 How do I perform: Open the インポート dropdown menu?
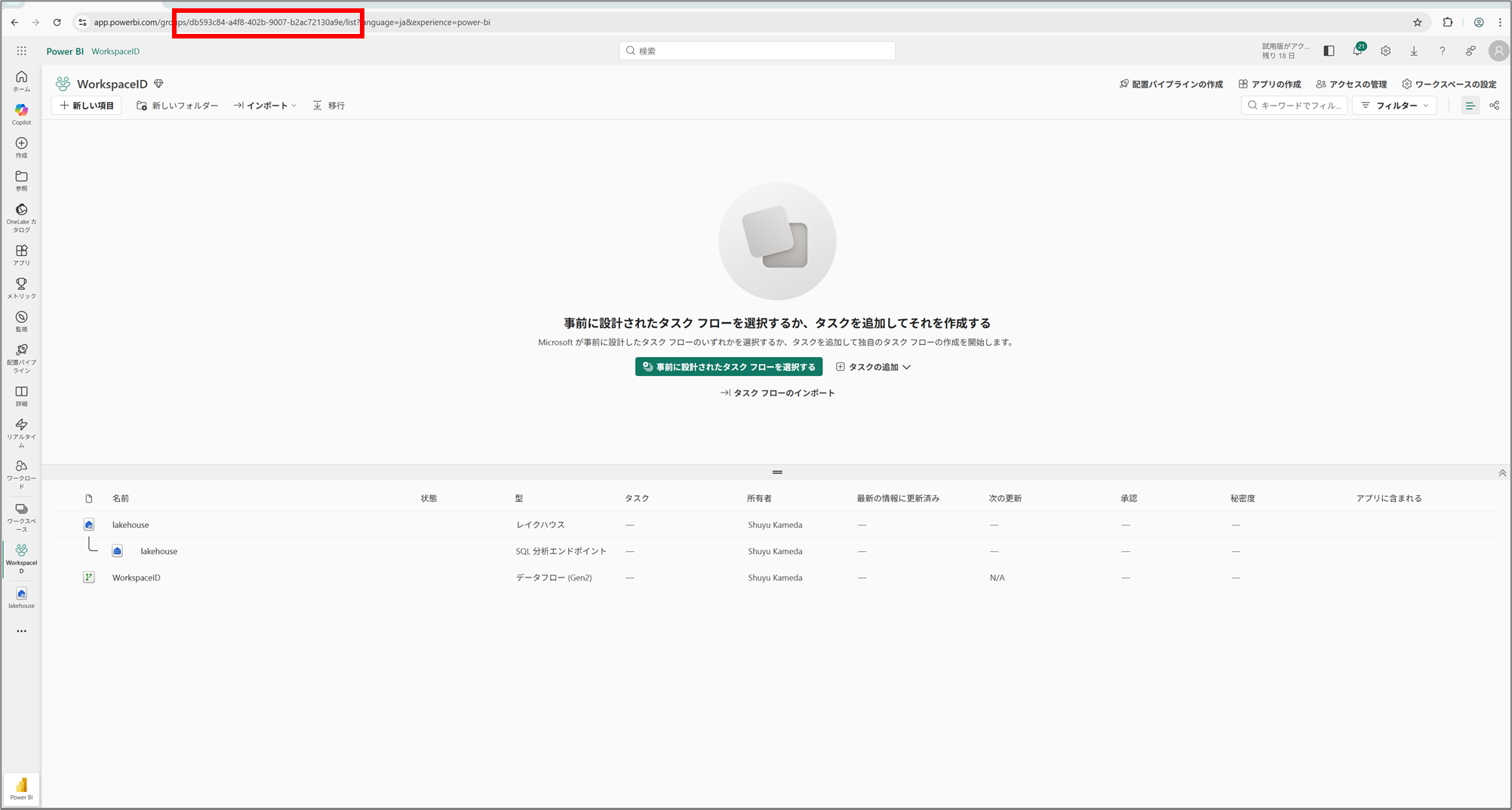265,106
